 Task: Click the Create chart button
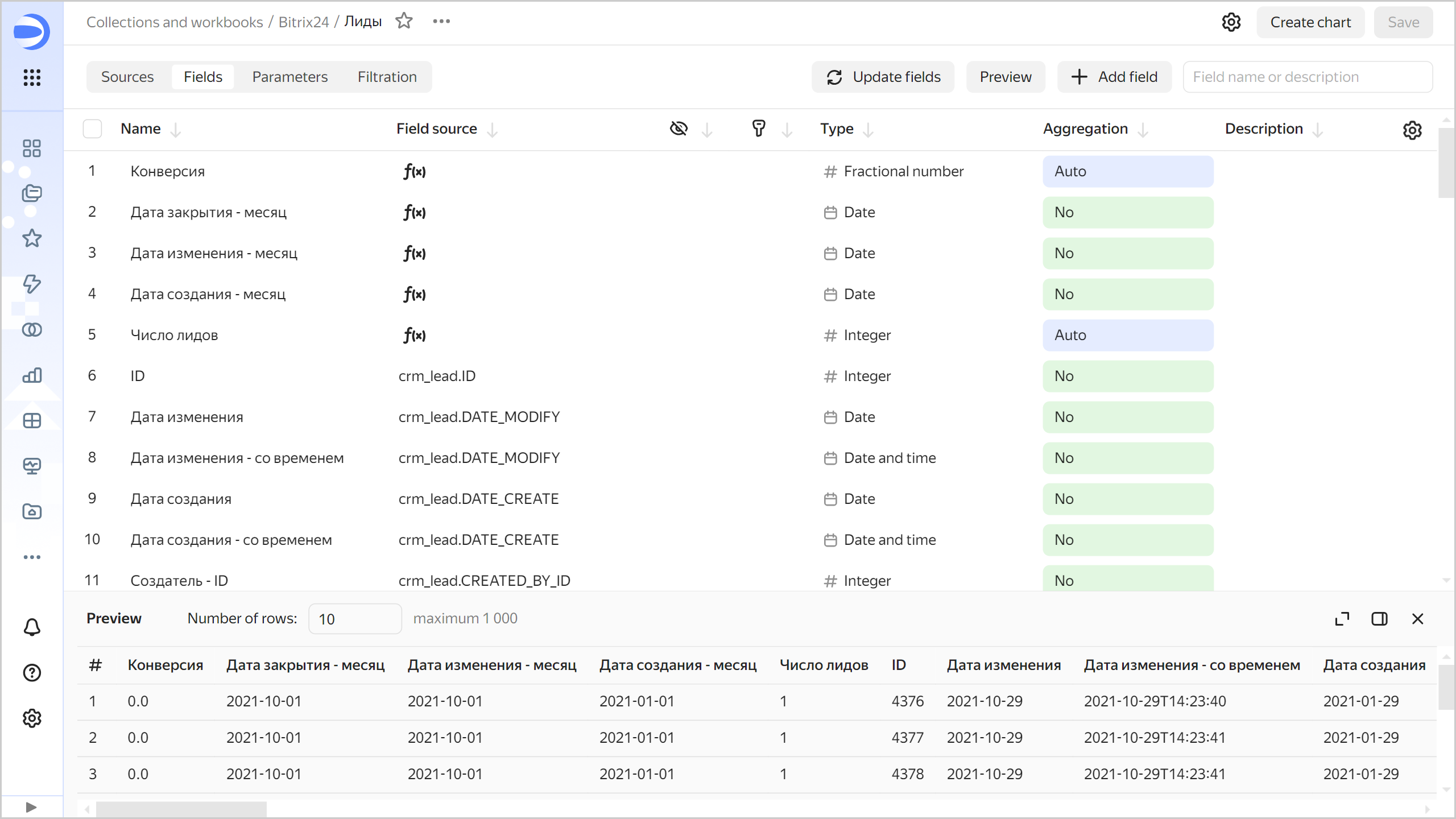(1310, 22)
